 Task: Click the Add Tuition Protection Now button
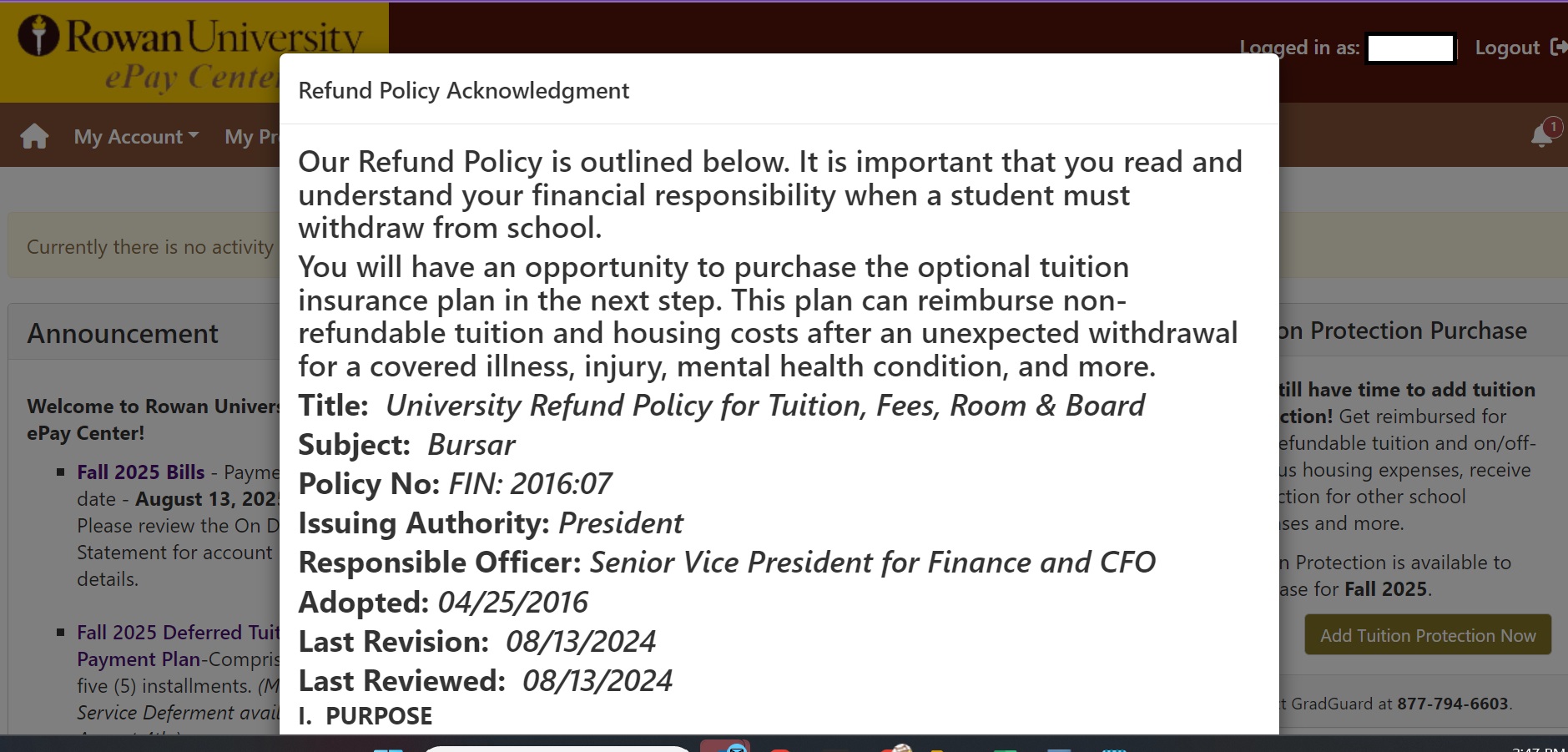[x=1427, y=635]
